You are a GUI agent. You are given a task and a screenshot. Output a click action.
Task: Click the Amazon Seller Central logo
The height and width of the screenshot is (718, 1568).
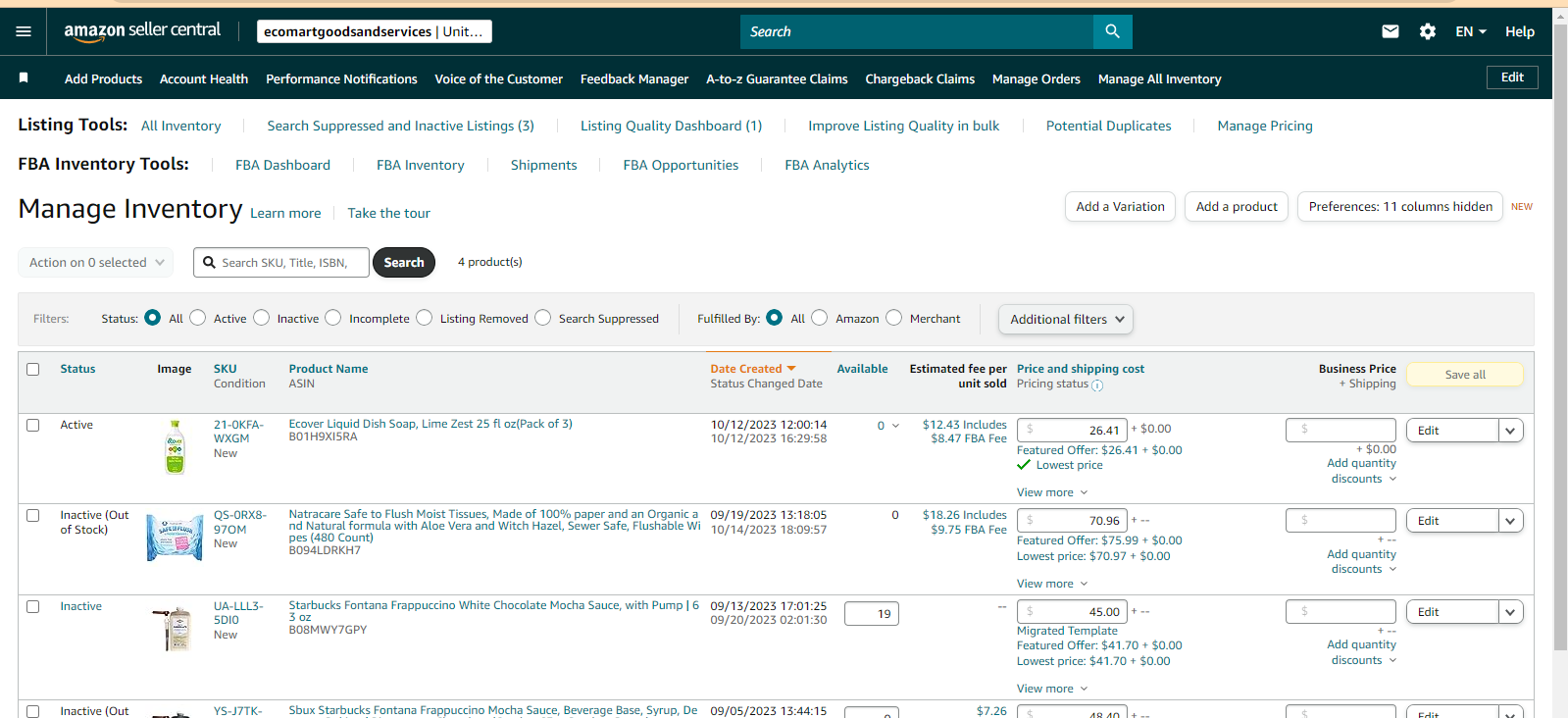(142, 31)
